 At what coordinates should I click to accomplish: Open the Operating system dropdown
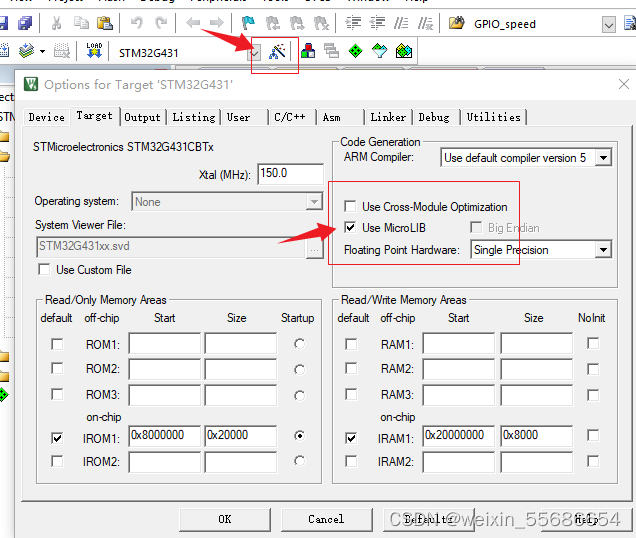tap(314, 201)
